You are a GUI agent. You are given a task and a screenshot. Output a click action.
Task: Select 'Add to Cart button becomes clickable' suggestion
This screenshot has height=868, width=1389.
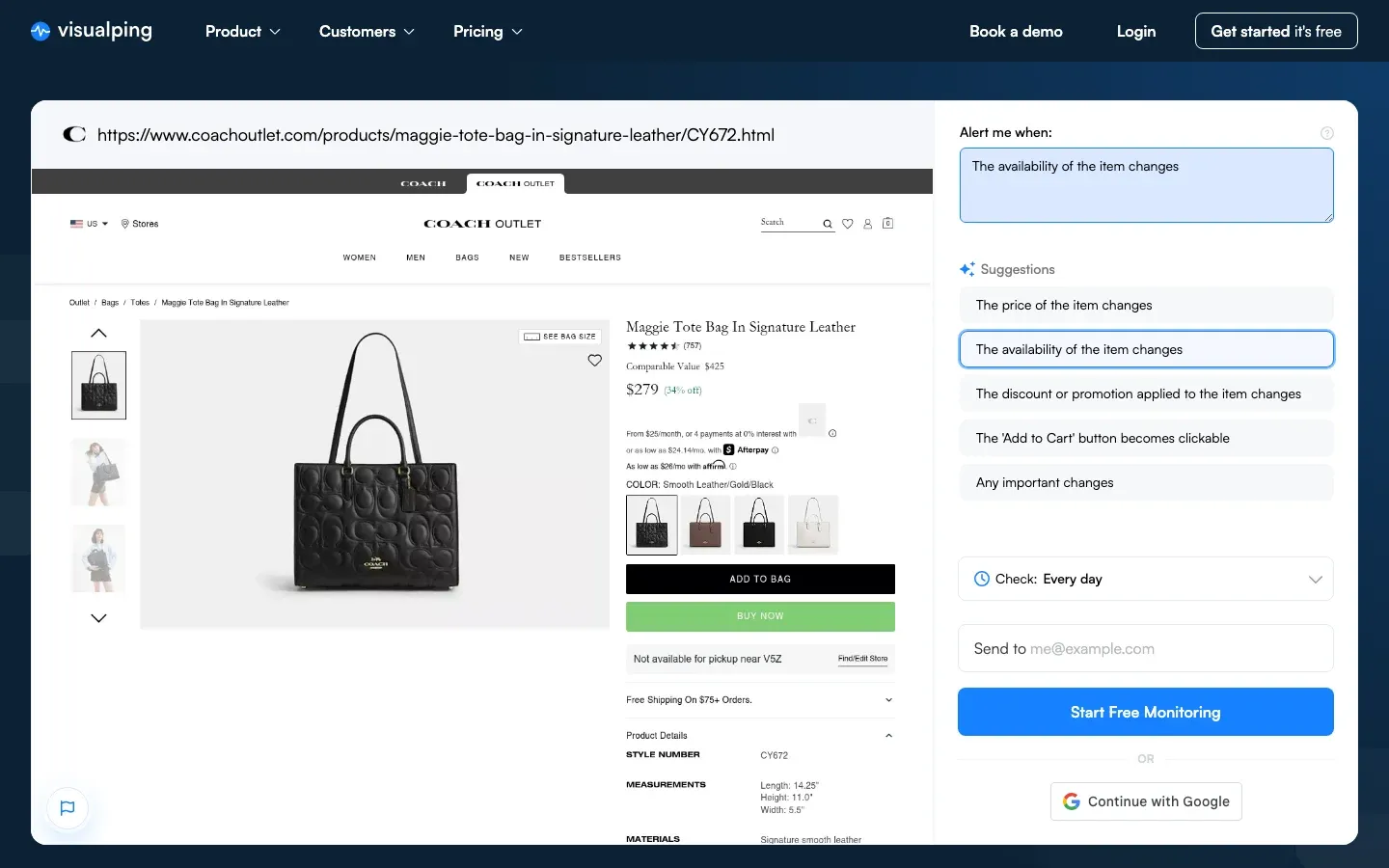click(1147, 438)
